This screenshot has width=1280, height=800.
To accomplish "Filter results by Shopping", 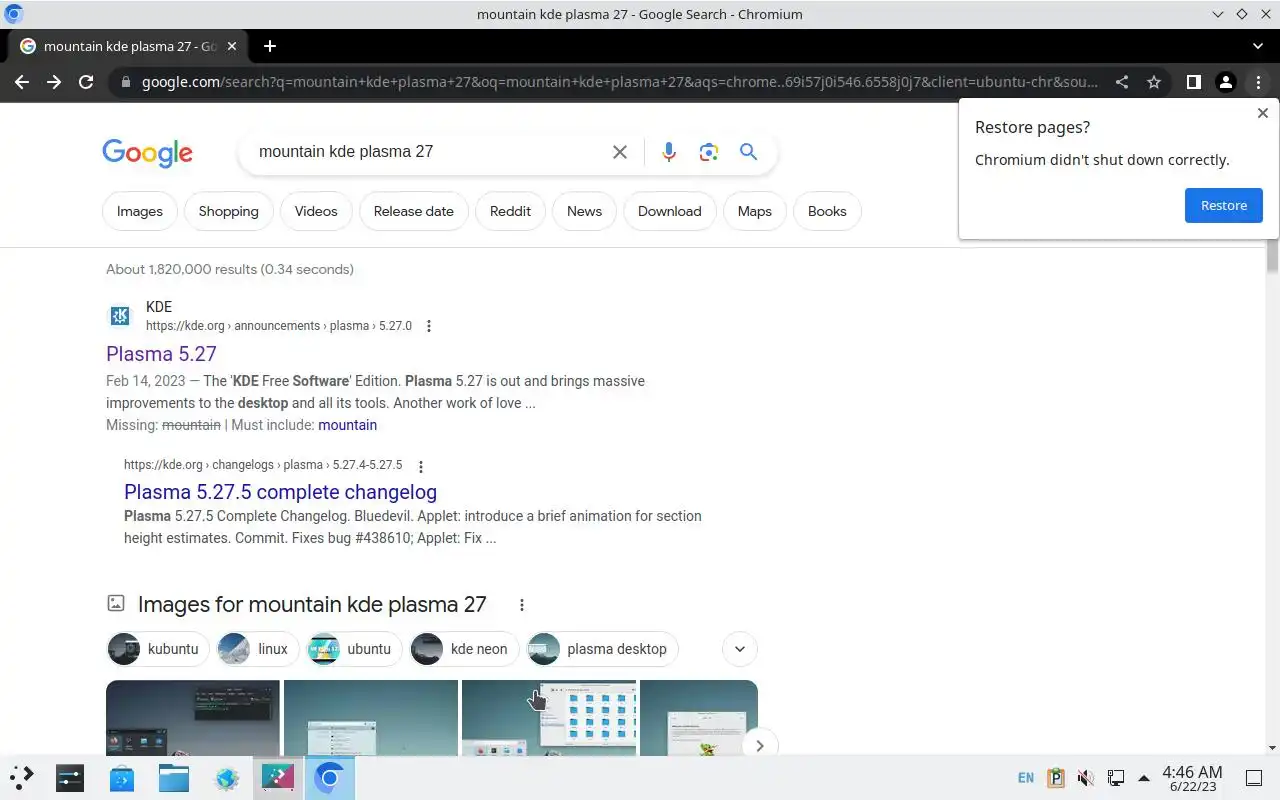I will point(229,211).
